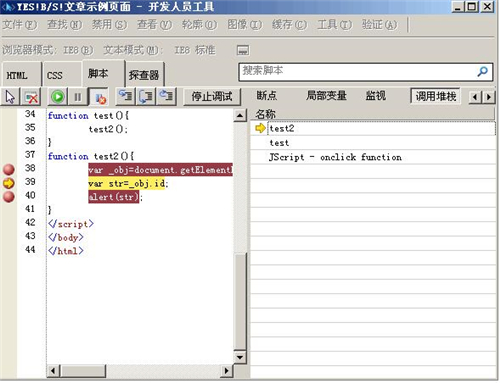The height and width of the screenshot is (383, 500).
Task: Open the 缓存(C) menu
Action: [x=289, y=25]
